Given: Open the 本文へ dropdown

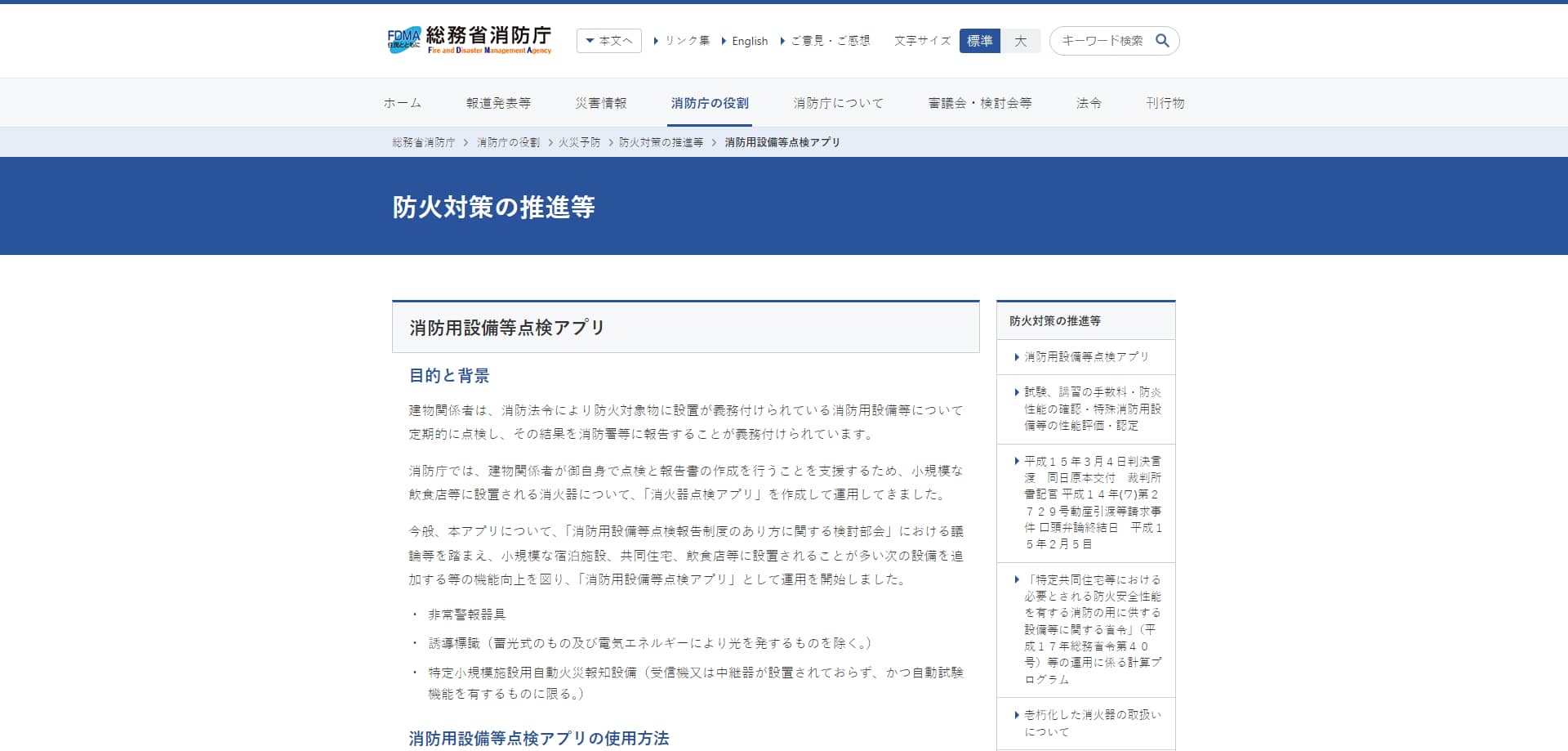Looking at the screenshot, I should click(609, 41).
